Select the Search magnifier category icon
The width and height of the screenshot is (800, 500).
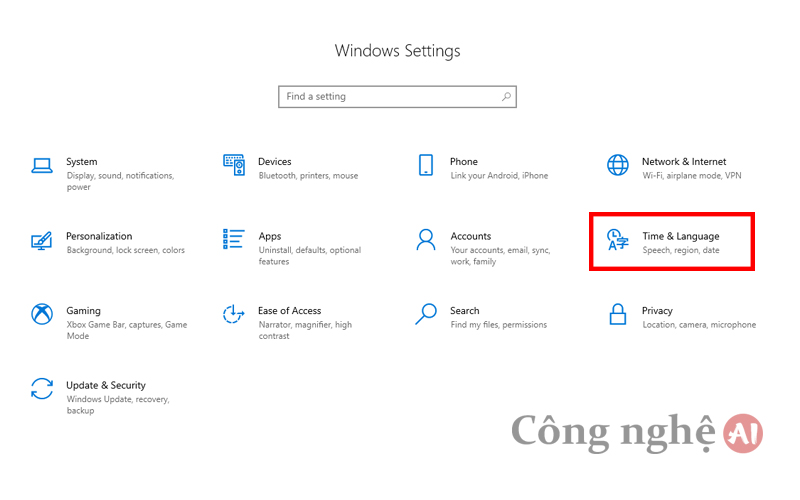[x=426, y=314]
